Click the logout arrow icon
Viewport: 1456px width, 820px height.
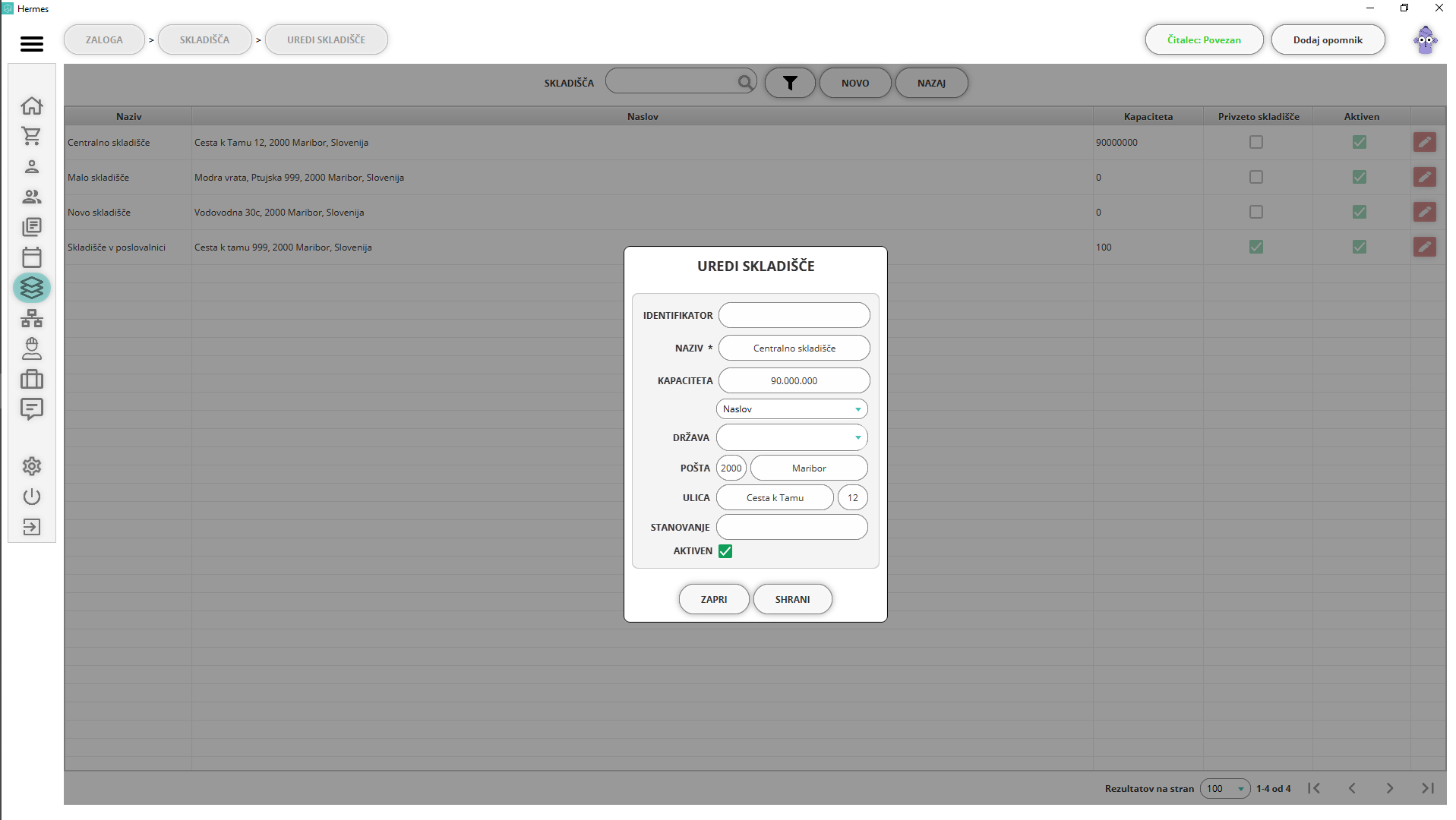pos(32,527)
